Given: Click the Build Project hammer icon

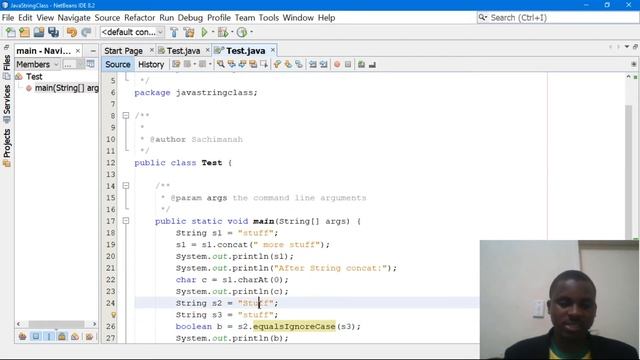Looking at the screenshot, I should click(x=174, y=32).
